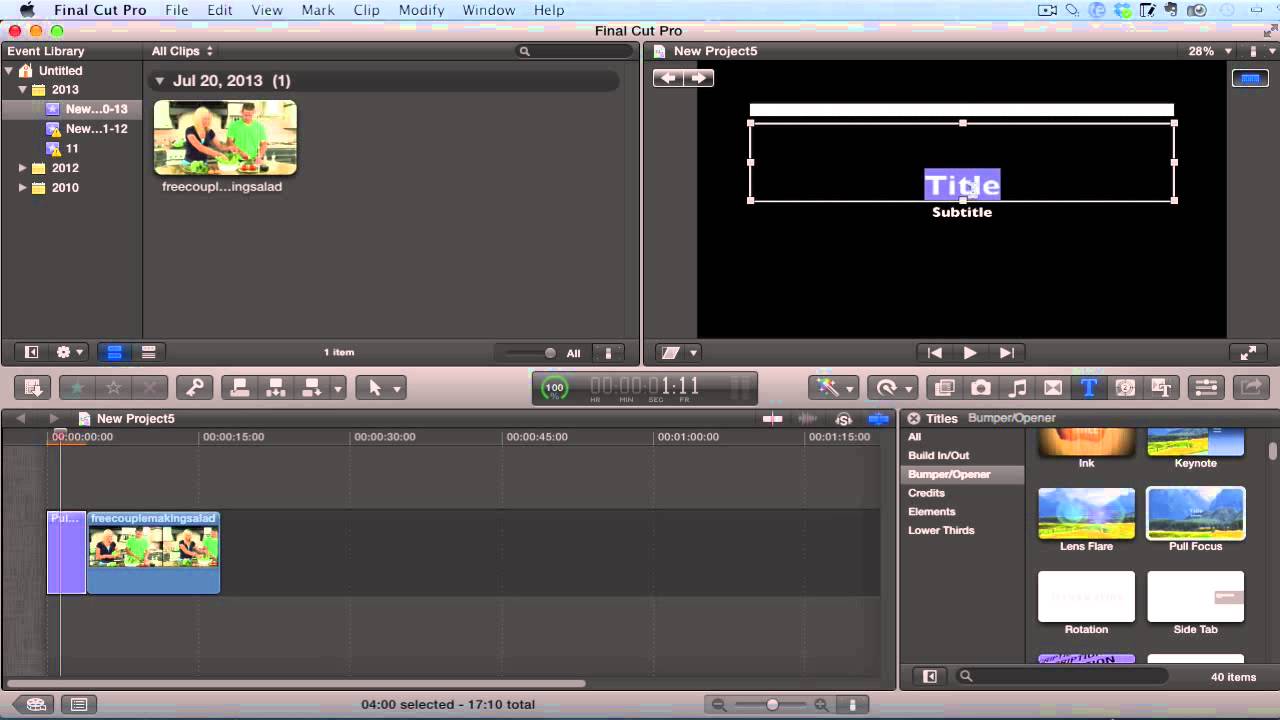Screen dimensions: 1280x720
Task: Select the Build In/Out titles category
Action: pos(938,456)
